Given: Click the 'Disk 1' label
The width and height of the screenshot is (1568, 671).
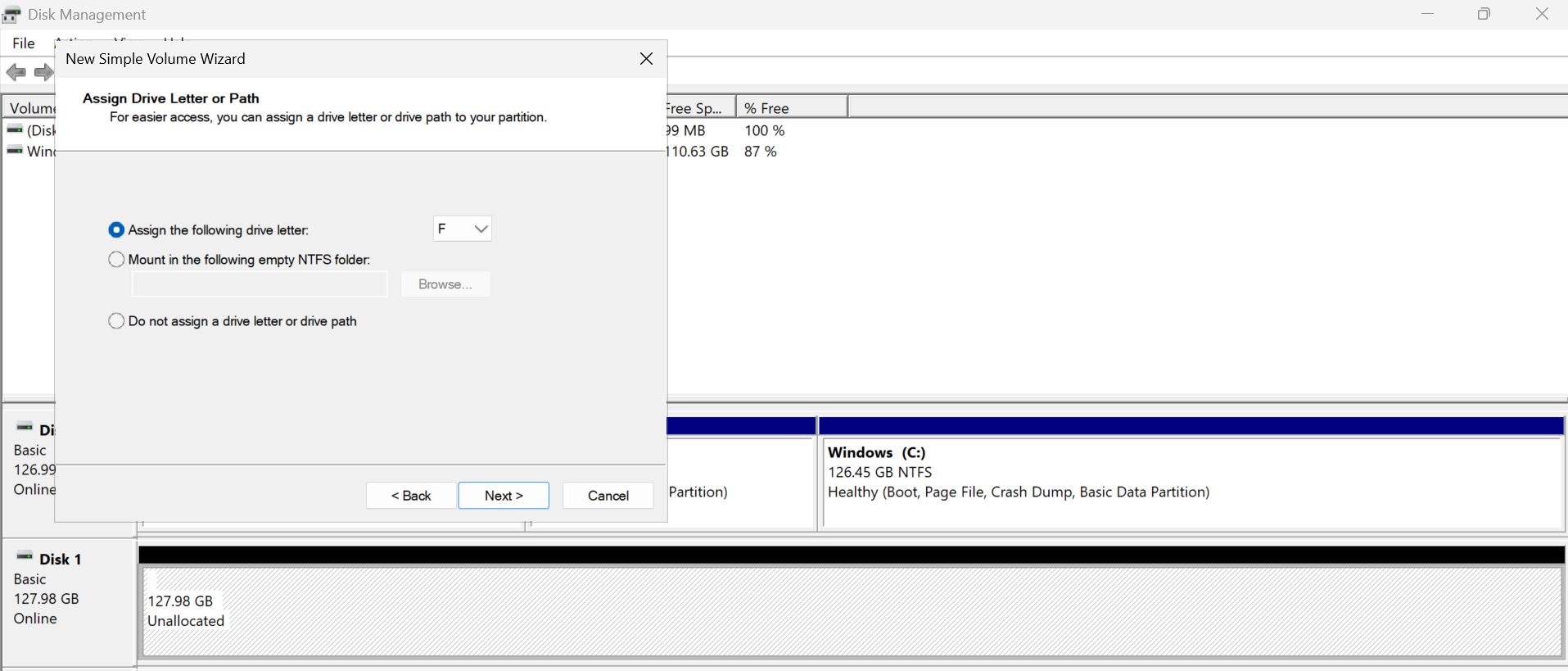Looking at the screenshot, I should (61, 560).
